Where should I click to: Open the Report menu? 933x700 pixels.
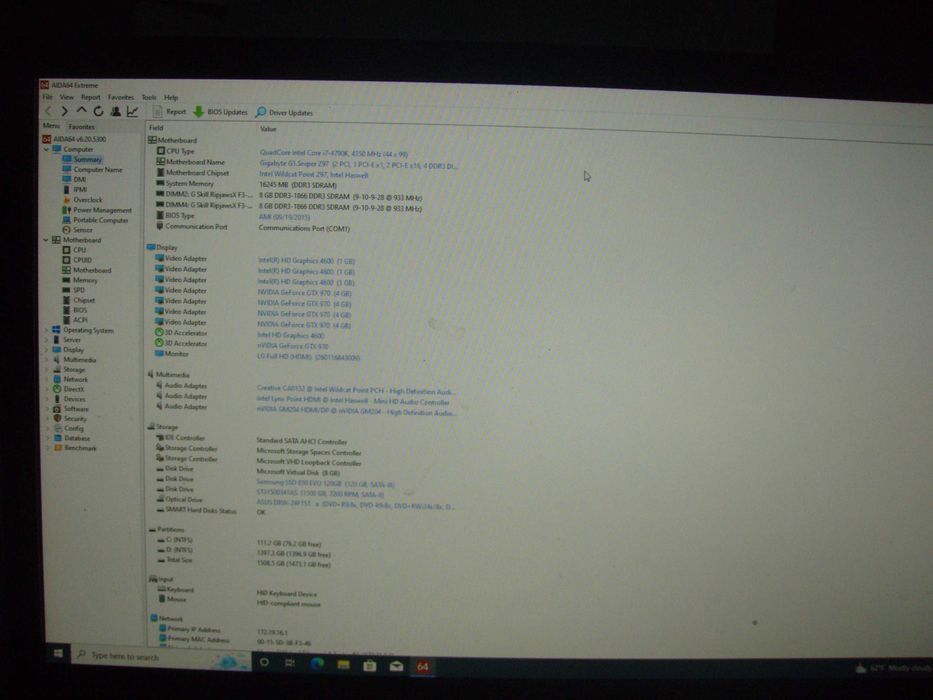(x=90, y=97)
